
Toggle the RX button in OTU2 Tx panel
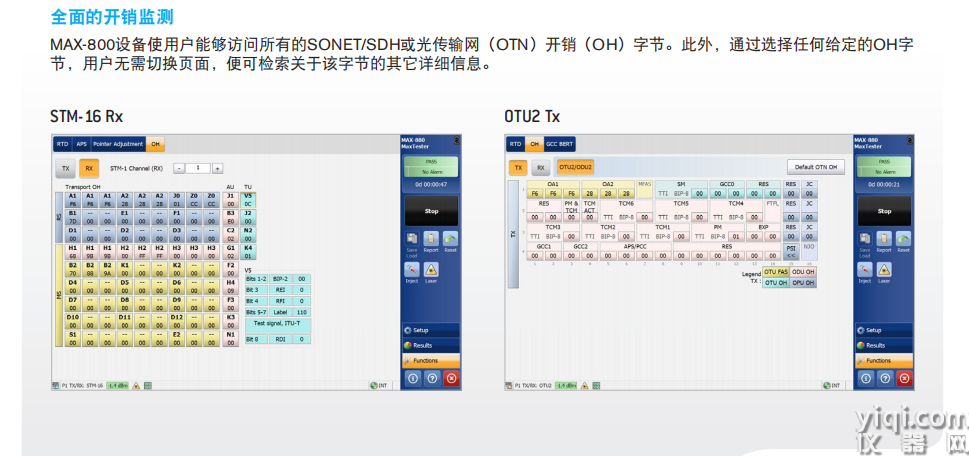coord(540,168)
